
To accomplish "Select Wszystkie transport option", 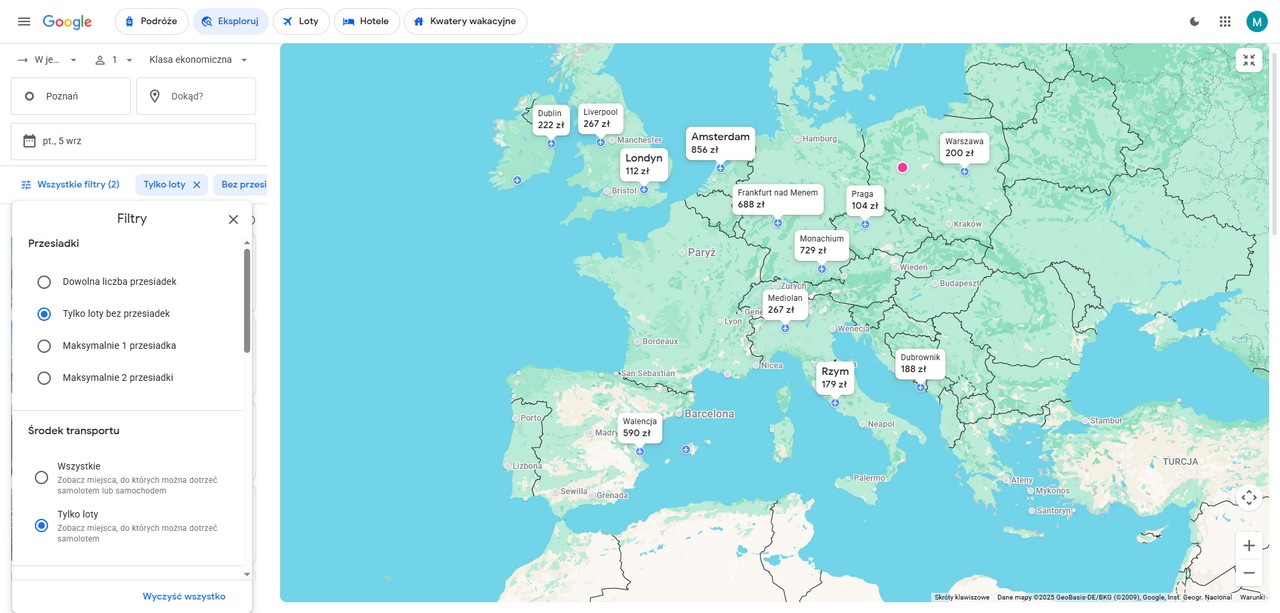I will pos(41,478).
